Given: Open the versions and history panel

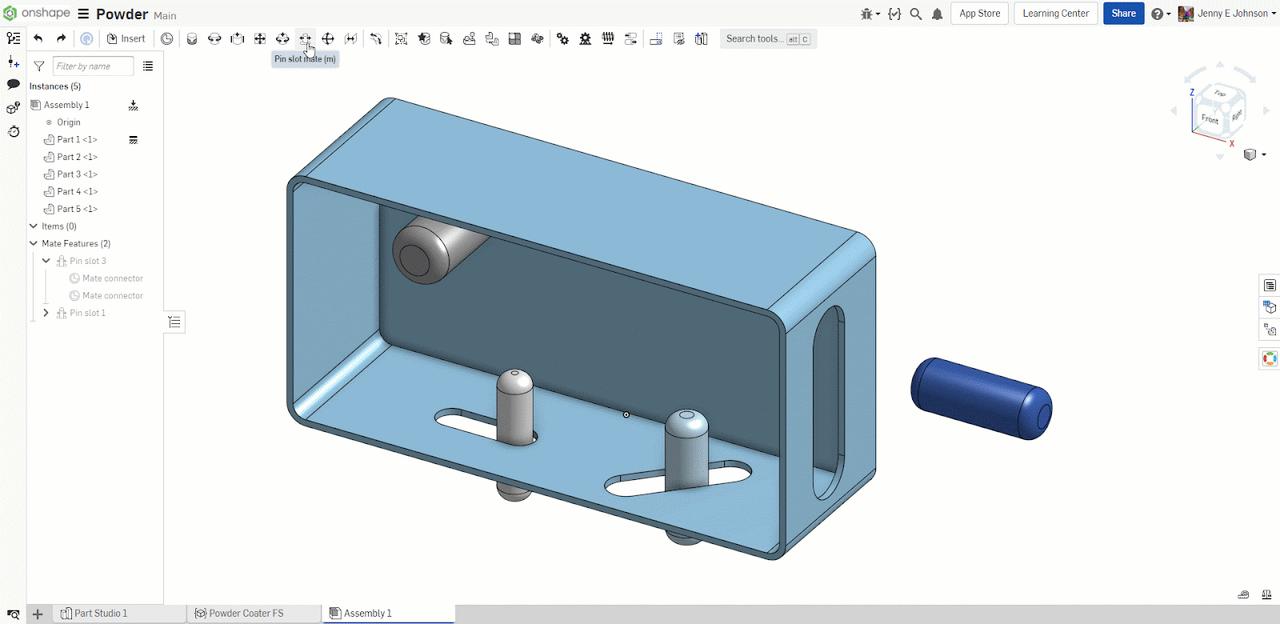Looking at the screenshot, I should (13, 131).
